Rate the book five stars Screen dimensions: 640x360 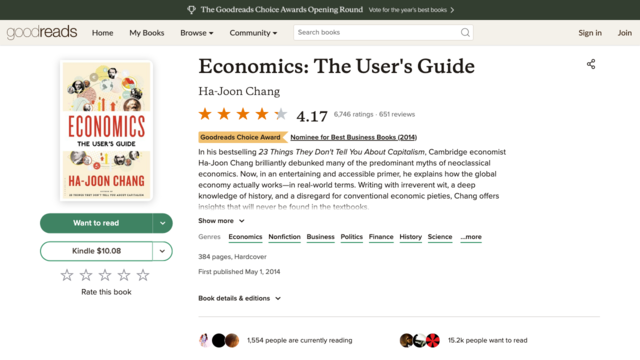143,275
